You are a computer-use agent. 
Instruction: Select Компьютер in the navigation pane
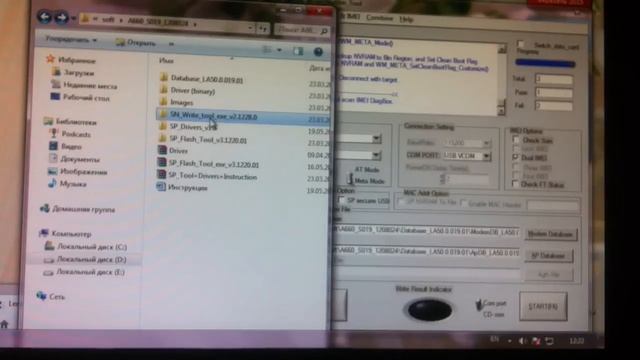(x=65, y=233)
